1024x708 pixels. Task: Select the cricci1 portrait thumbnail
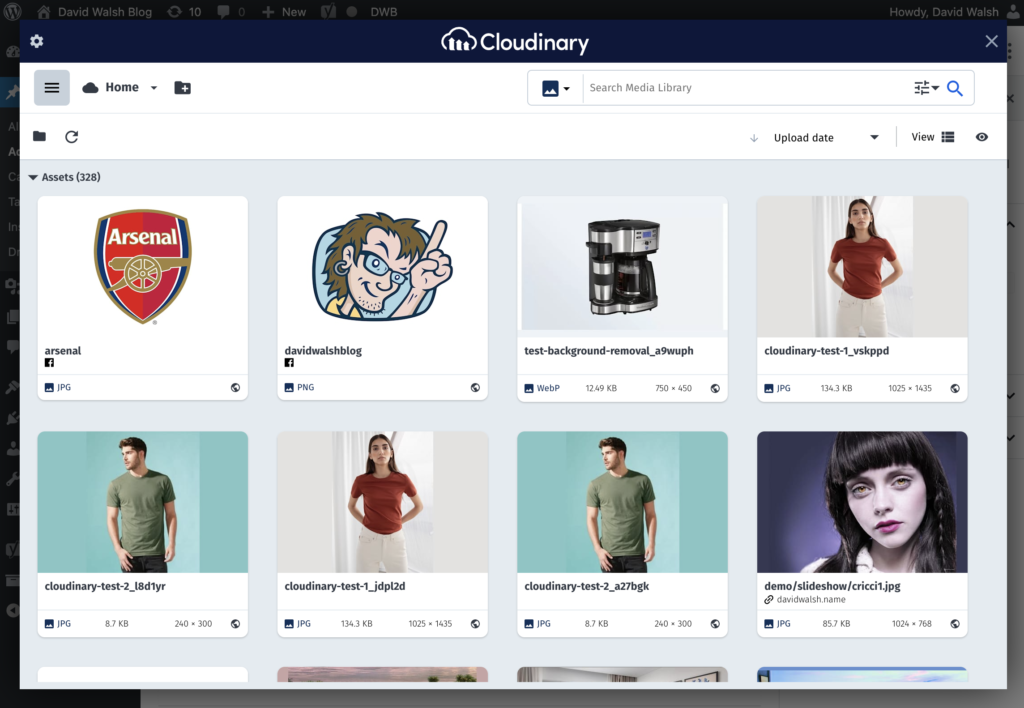[862, 502]
